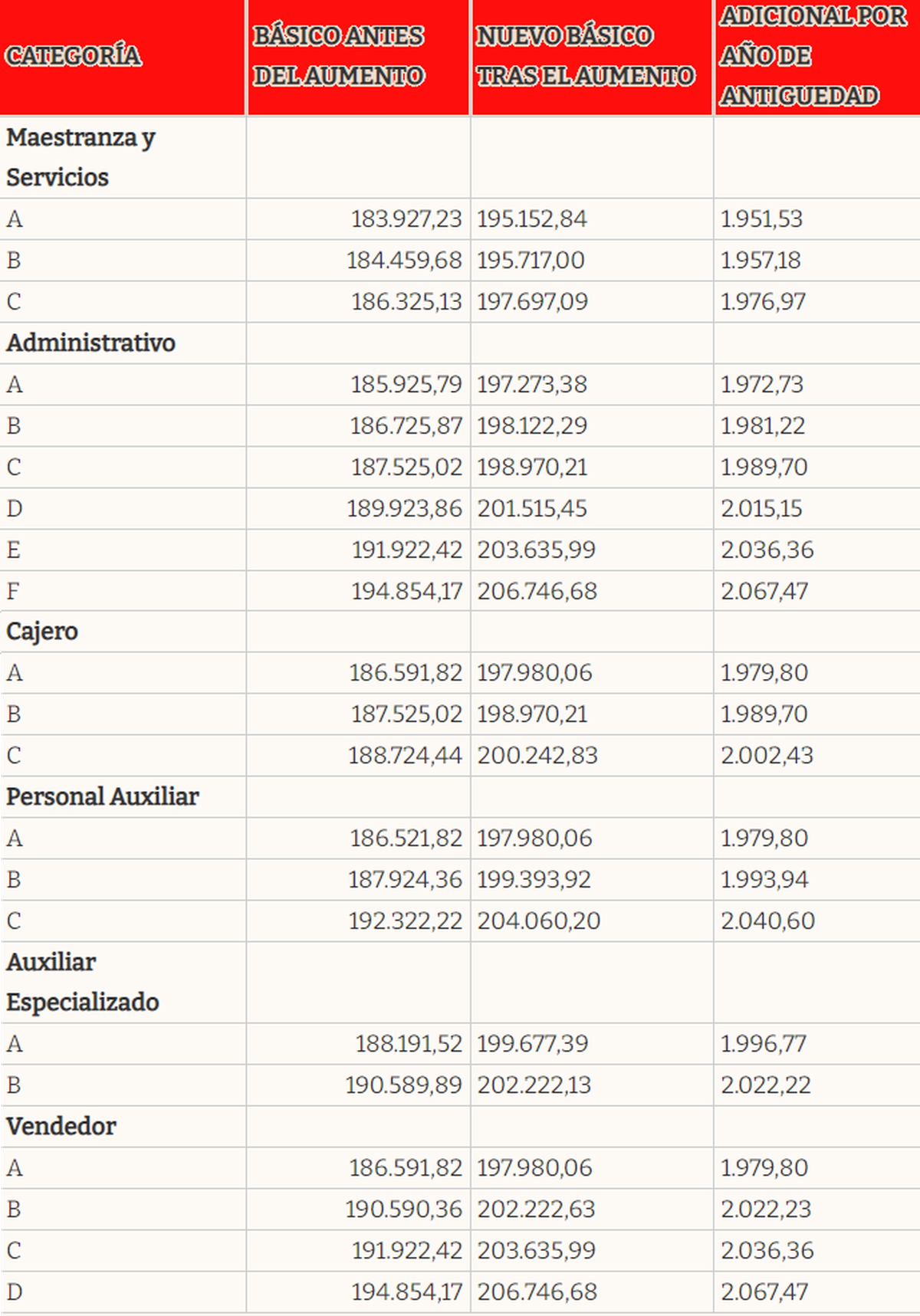Select the 195.717,00 new basic value
Viewport: 920px width, 1316px height.
(x=531, y=261)
